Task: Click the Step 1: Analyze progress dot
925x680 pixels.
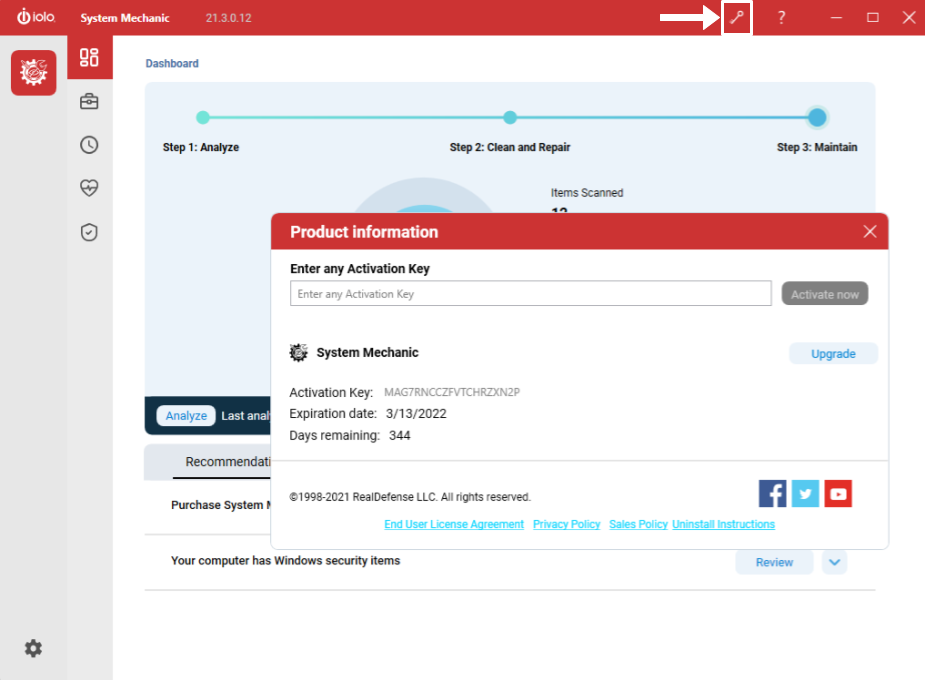Action: [x=203, y=117]
